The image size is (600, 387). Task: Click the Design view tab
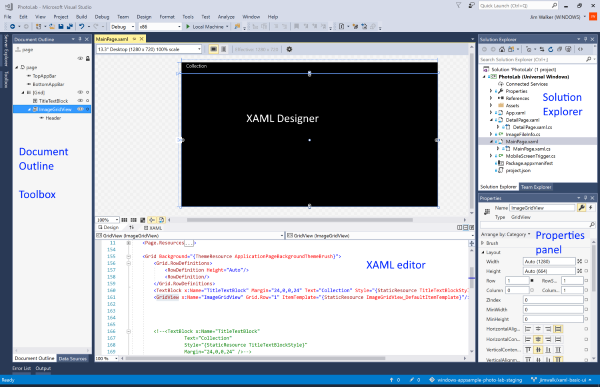(108, 227)
